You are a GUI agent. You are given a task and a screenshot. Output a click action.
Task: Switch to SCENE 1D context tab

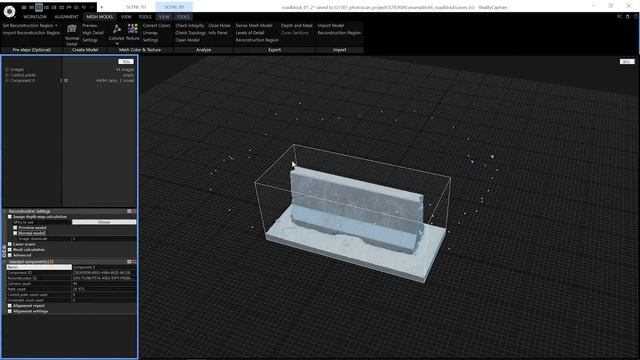136,7
